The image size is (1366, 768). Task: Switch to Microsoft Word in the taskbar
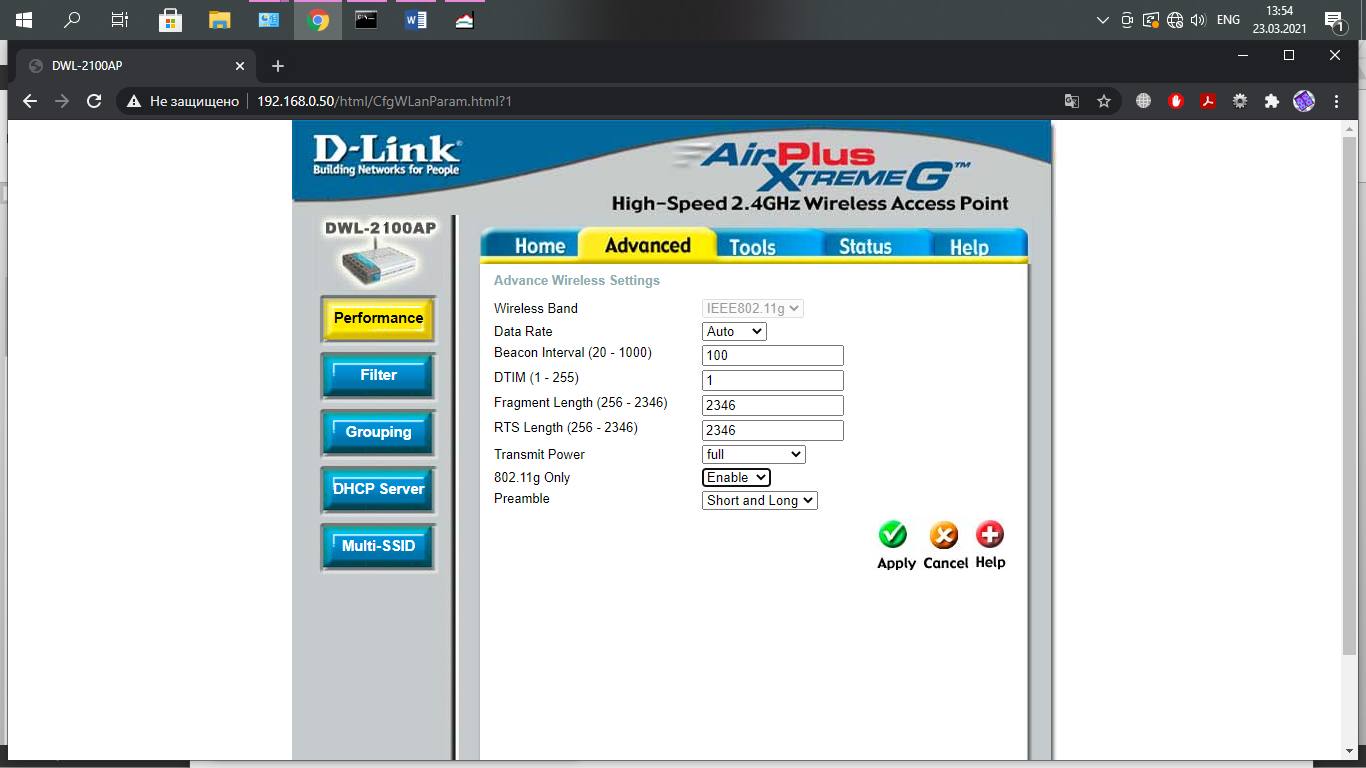(416, 20)
